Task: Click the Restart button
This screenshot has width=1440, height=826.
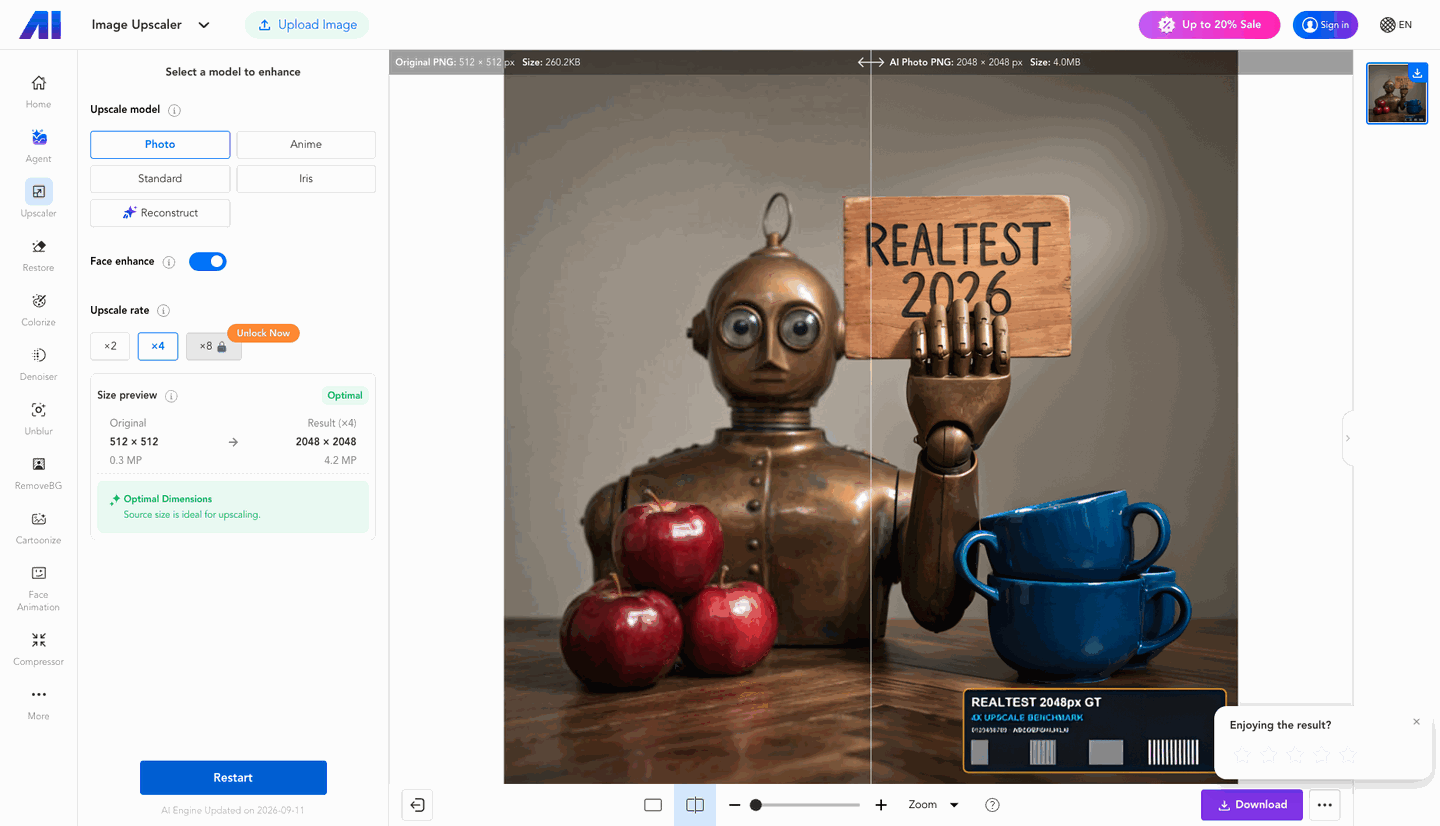Action: point(233,778)
